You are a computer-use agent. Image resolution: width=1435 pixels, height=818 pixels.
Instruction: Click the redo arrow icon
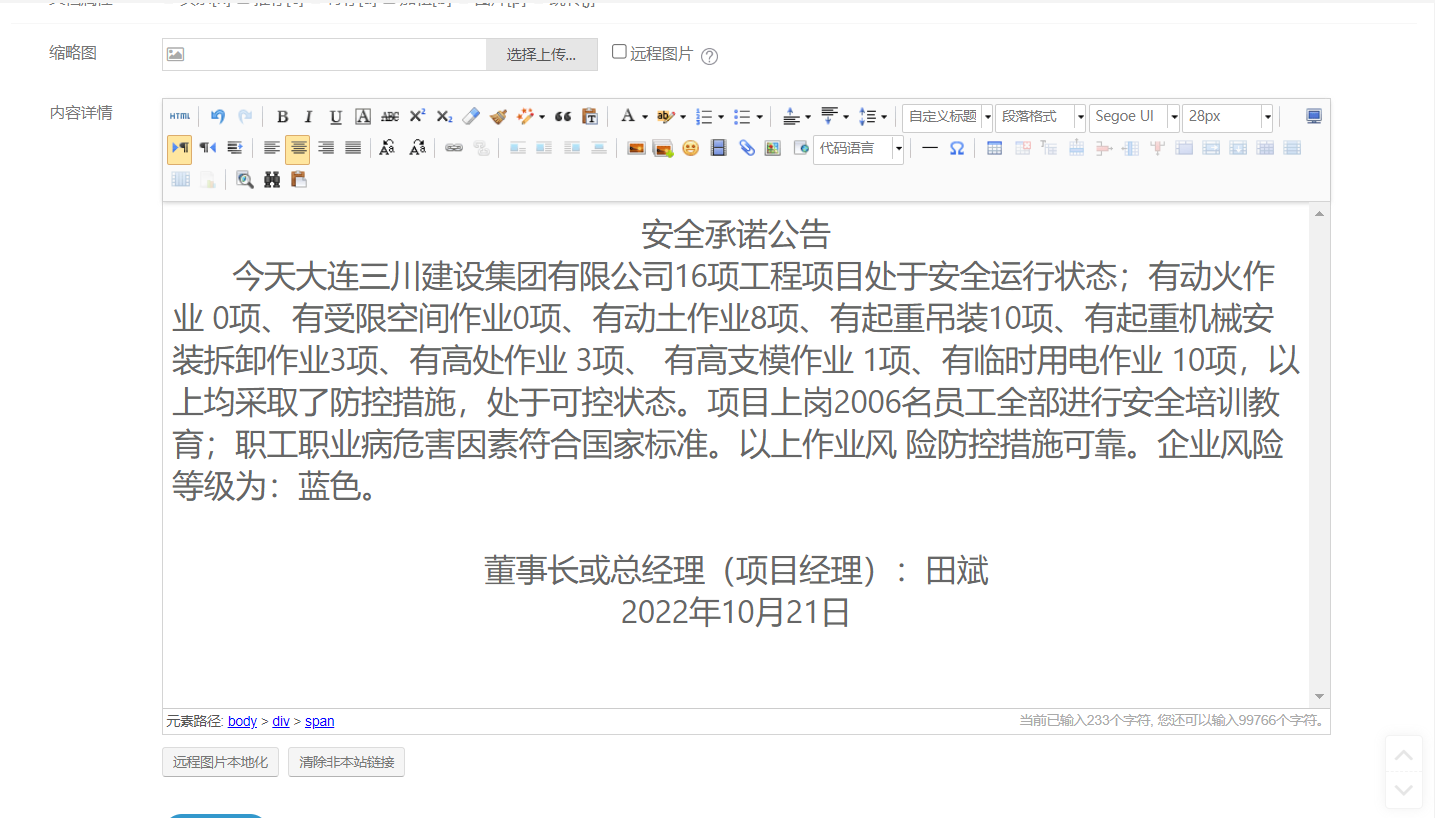tap(245, 117)
